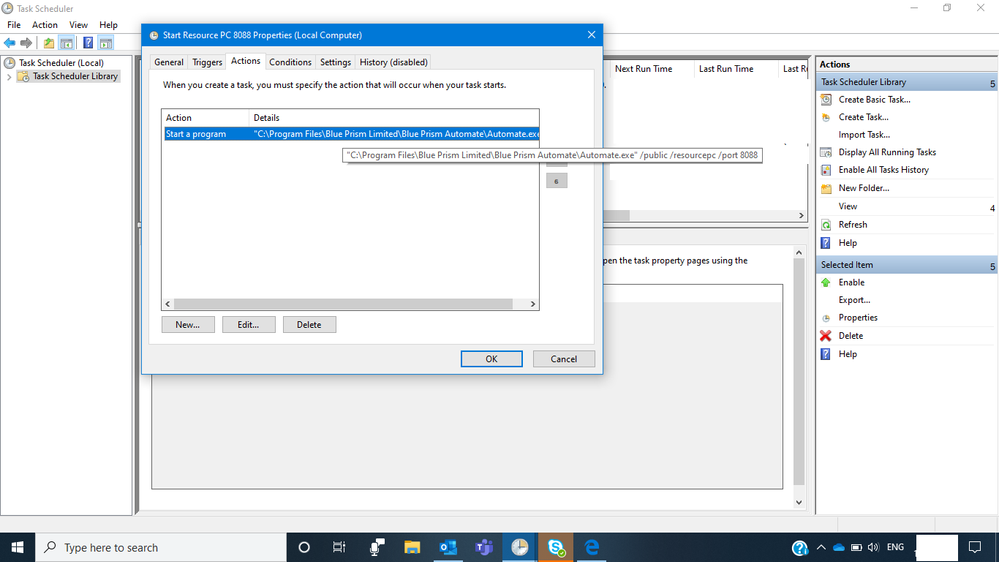Click the lower pane vertical scrollbar down arrow
999x562 pixels.
(x=799, y=502)
